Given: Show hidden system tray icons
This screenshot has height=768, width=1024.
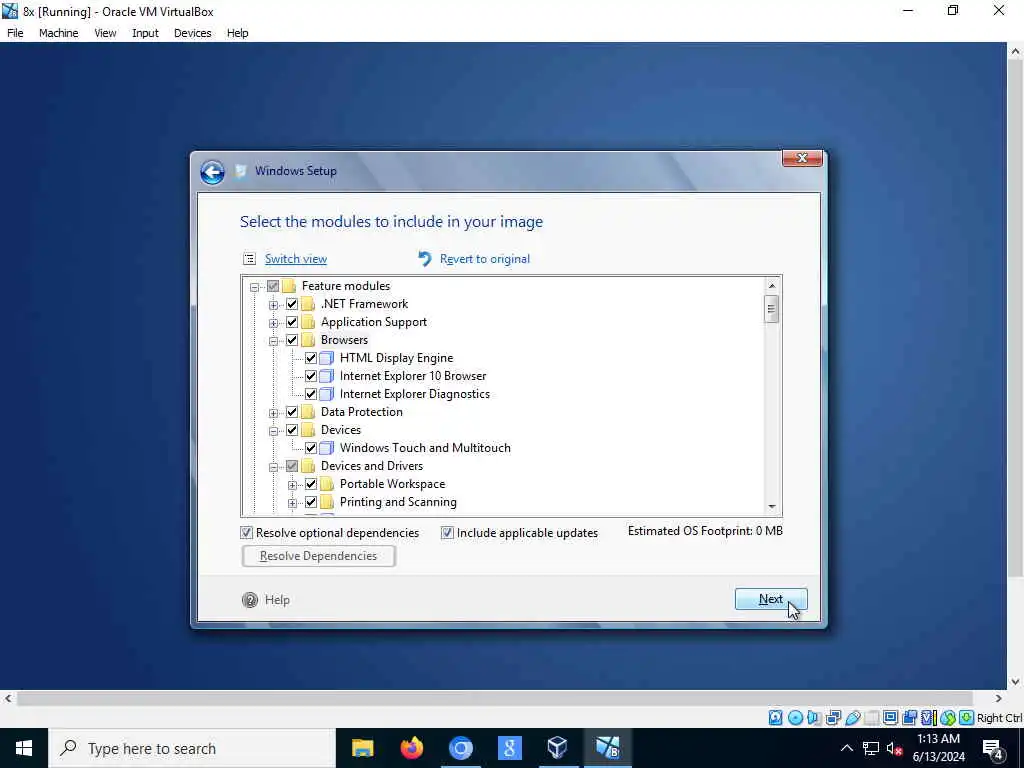Looking at the screenshot, I should point(846,748).
